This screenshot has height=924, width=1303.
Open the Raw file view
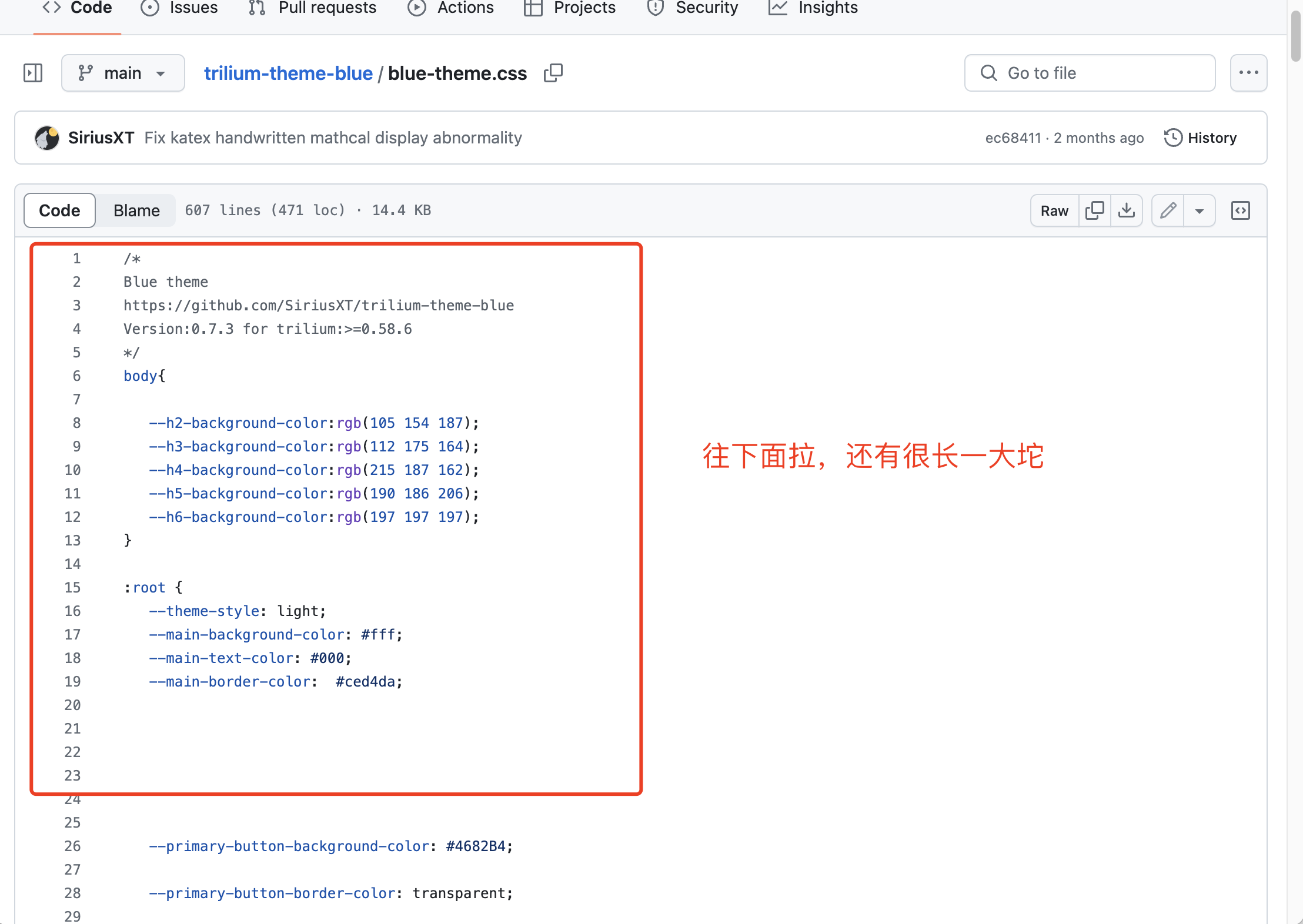pos(1054,210)
